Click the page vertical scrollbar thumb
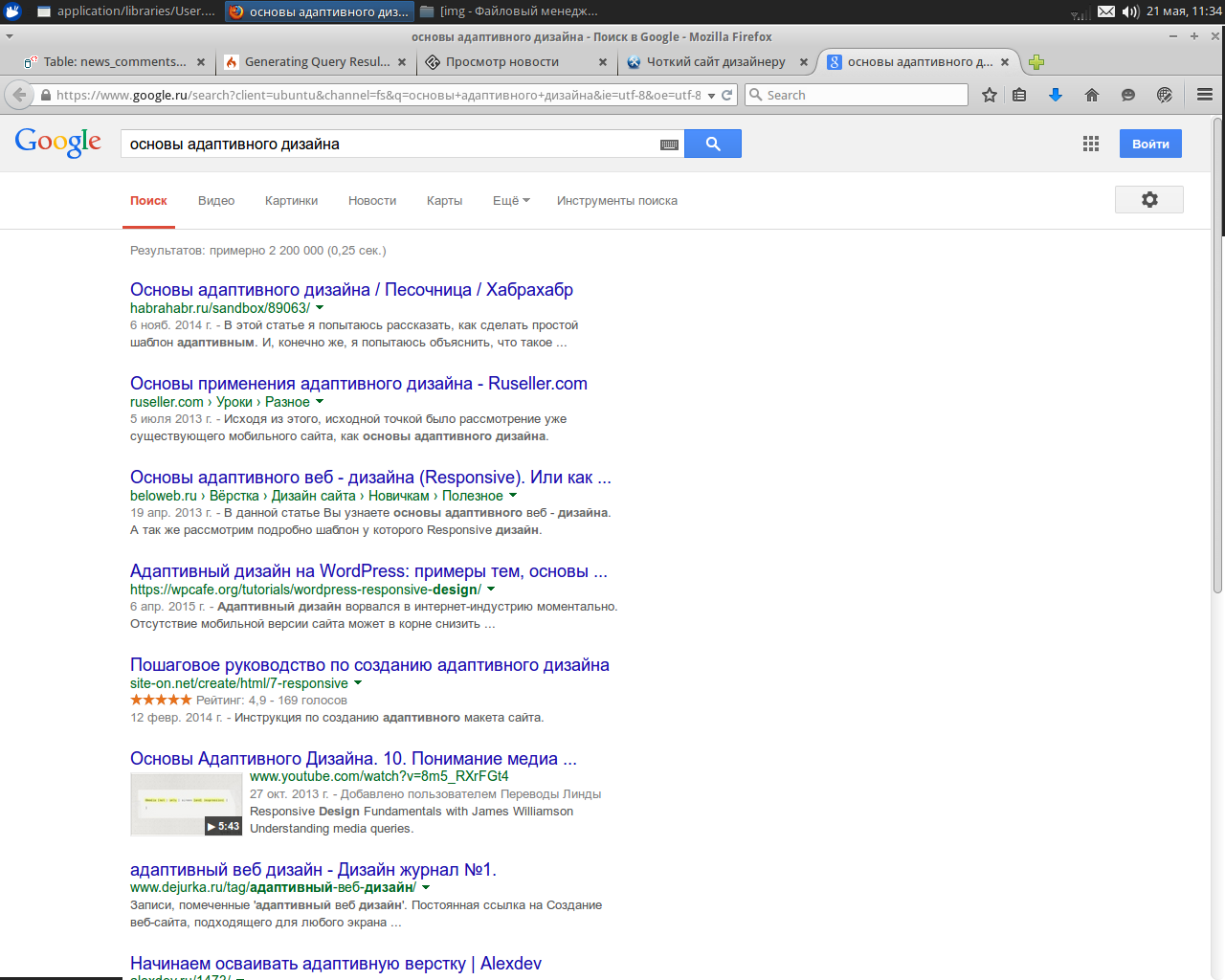The width and height of the screenshot is (1225, 980). (x=1217, y=354)
